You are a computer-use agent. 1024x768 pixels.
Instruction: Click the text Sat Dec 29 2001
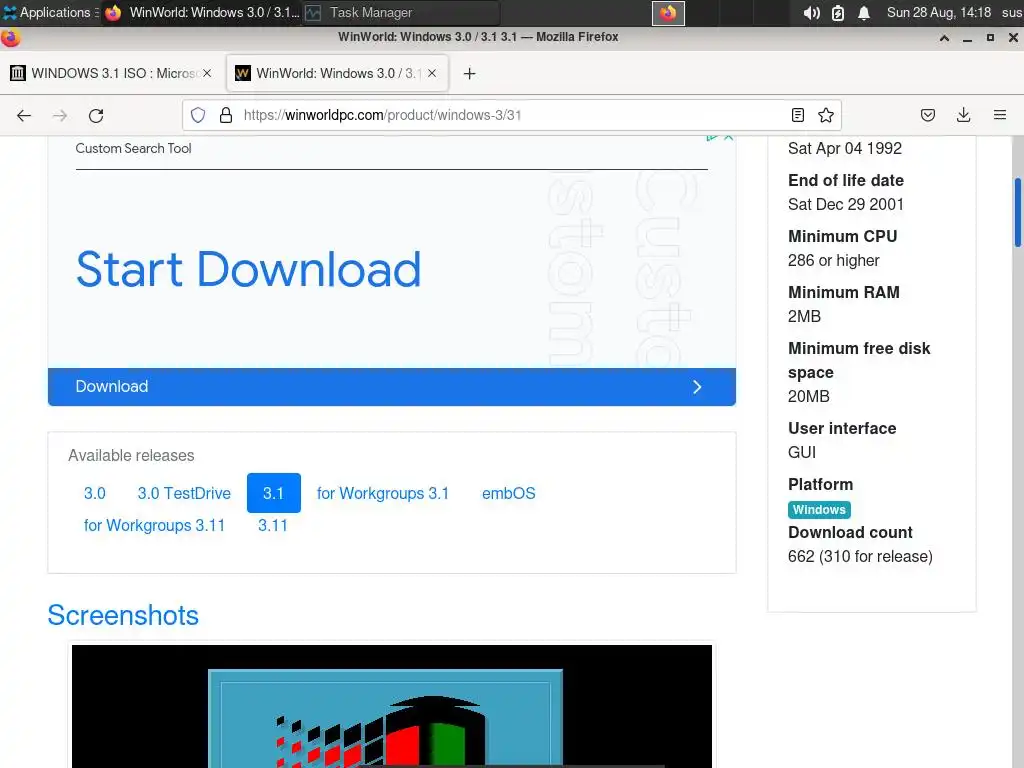[x=846, y=204]
